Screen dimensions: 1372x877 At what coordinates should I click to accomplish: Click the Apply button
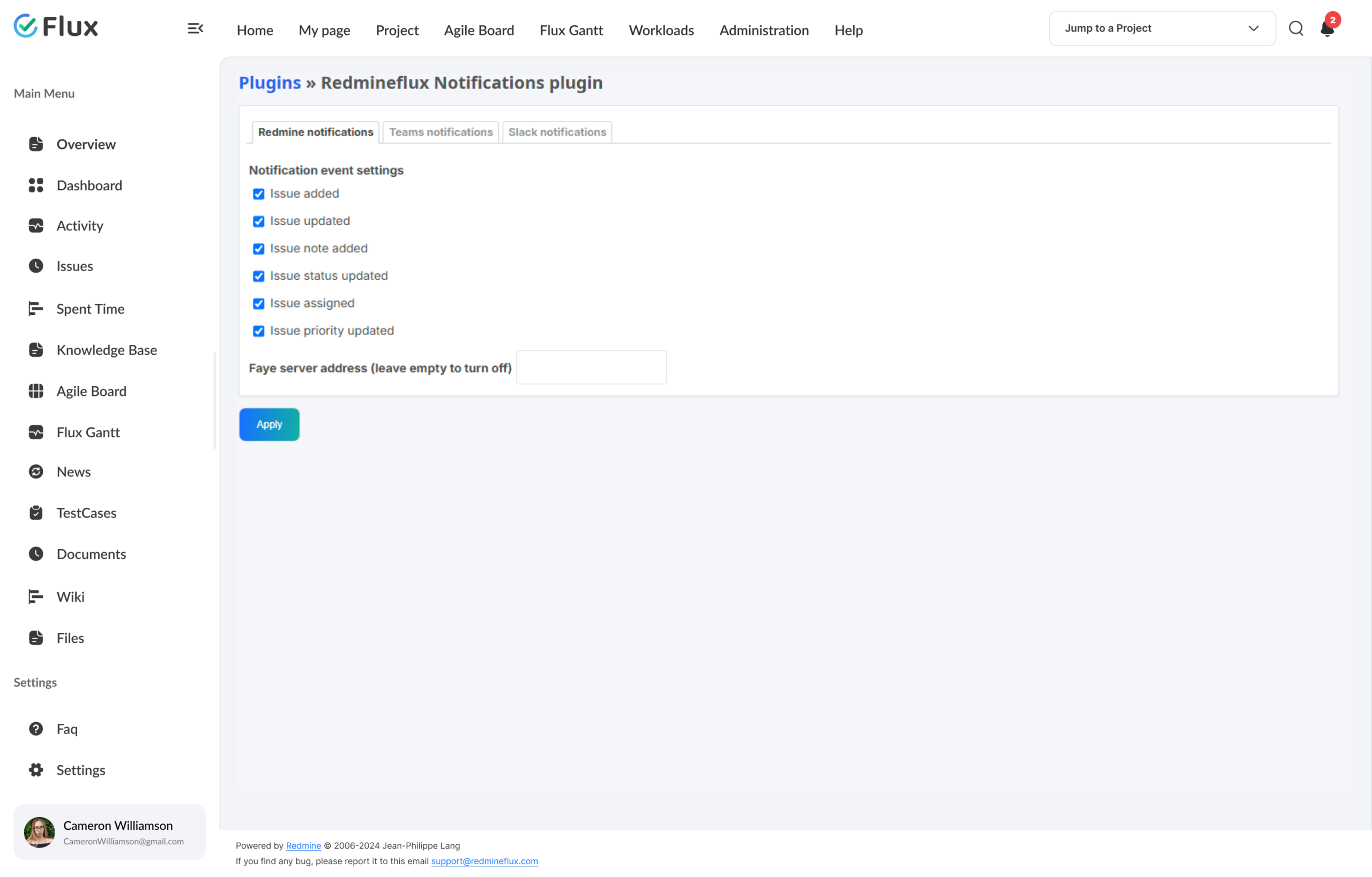270,424
